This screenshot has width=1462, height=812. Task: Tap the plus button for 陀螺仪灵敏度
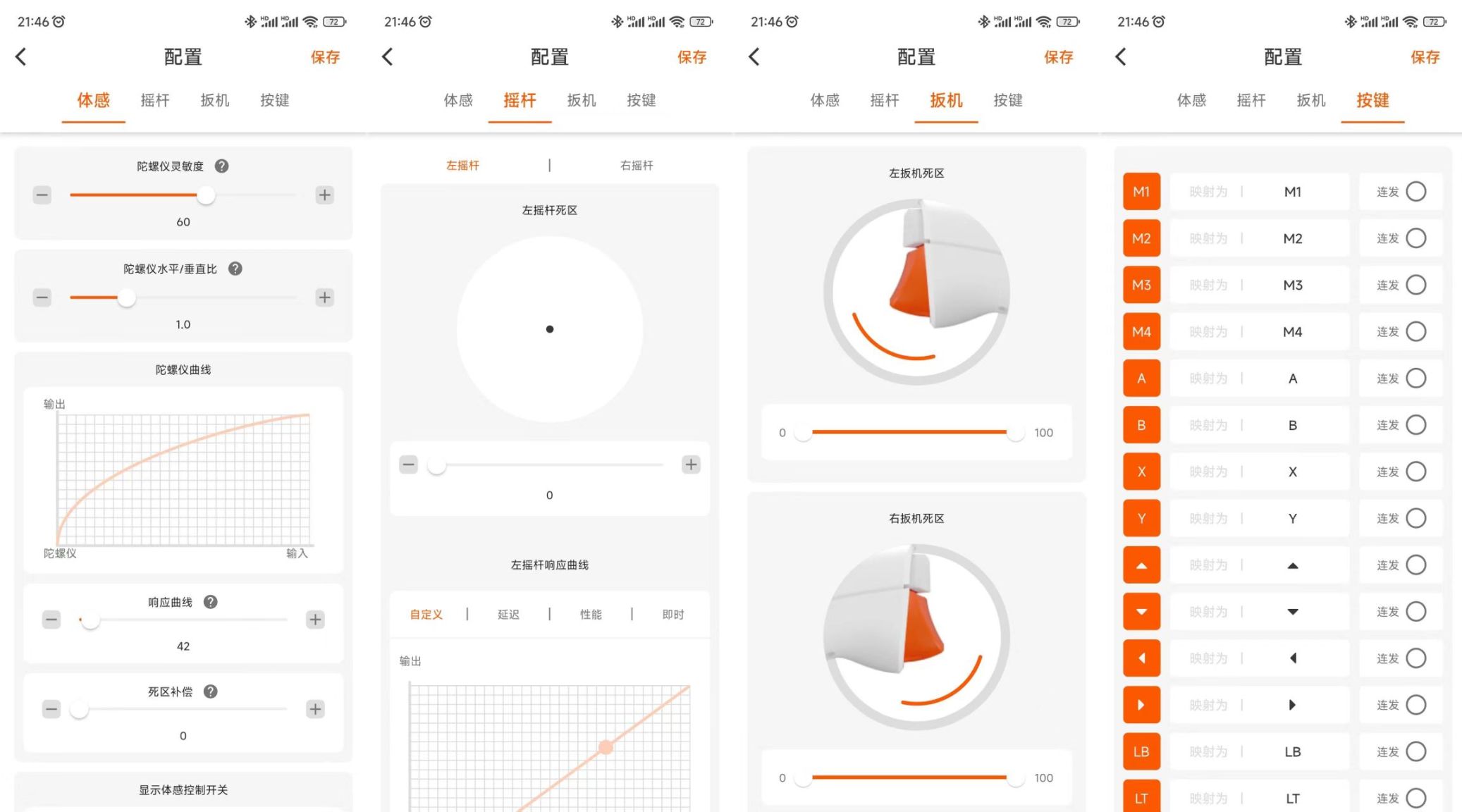[x=324, y=195]
